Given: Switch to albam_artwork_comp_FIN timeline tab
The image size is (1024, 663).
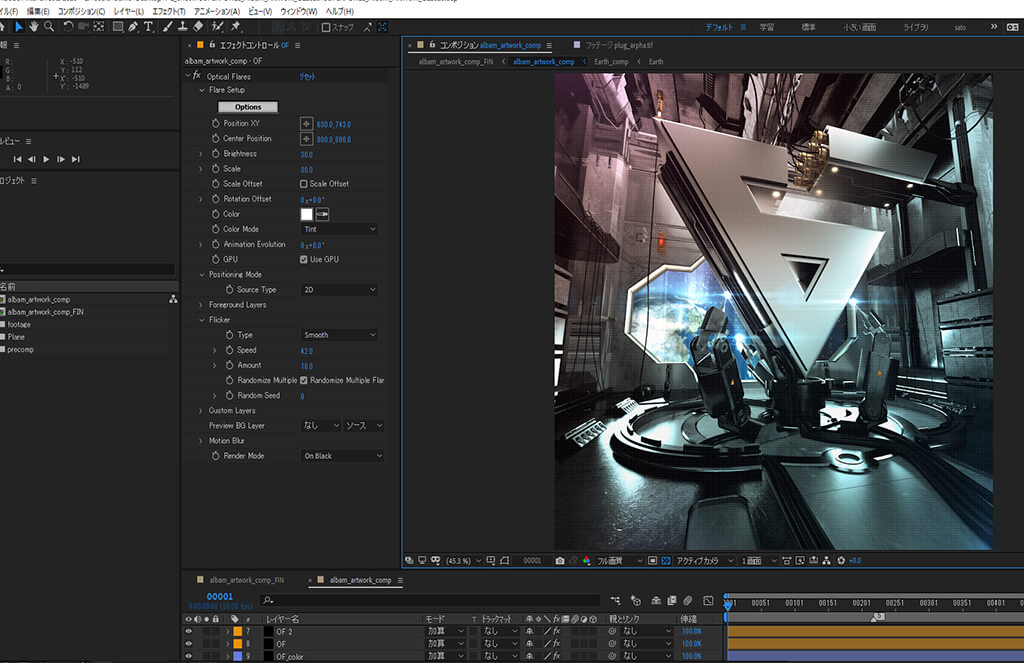Looking at the screenshot, I should [246, 580].
